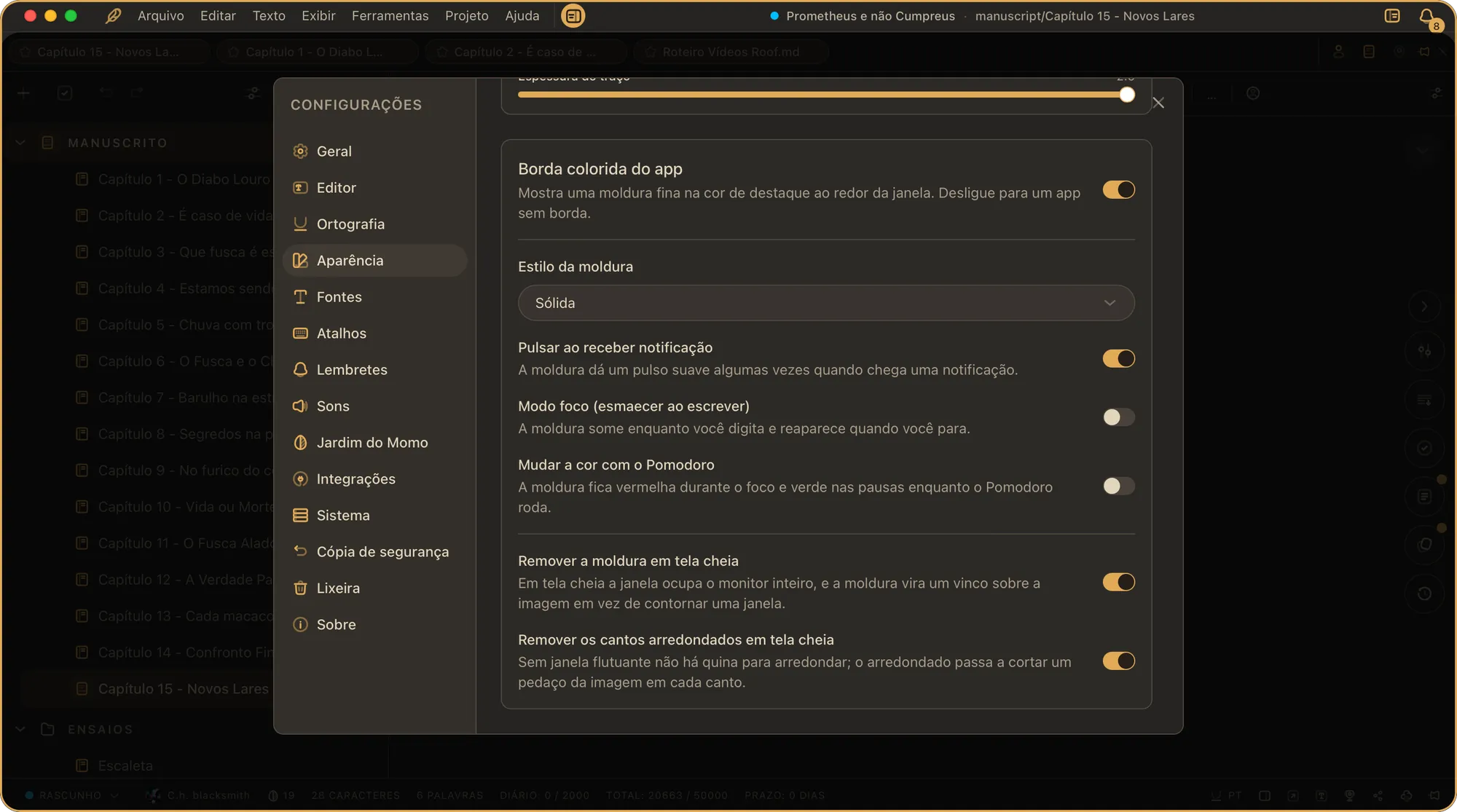
Task: Enable Modo foco (esmaecer ao escrever)
Action: pyautogui.click(x=1118, y=417)
